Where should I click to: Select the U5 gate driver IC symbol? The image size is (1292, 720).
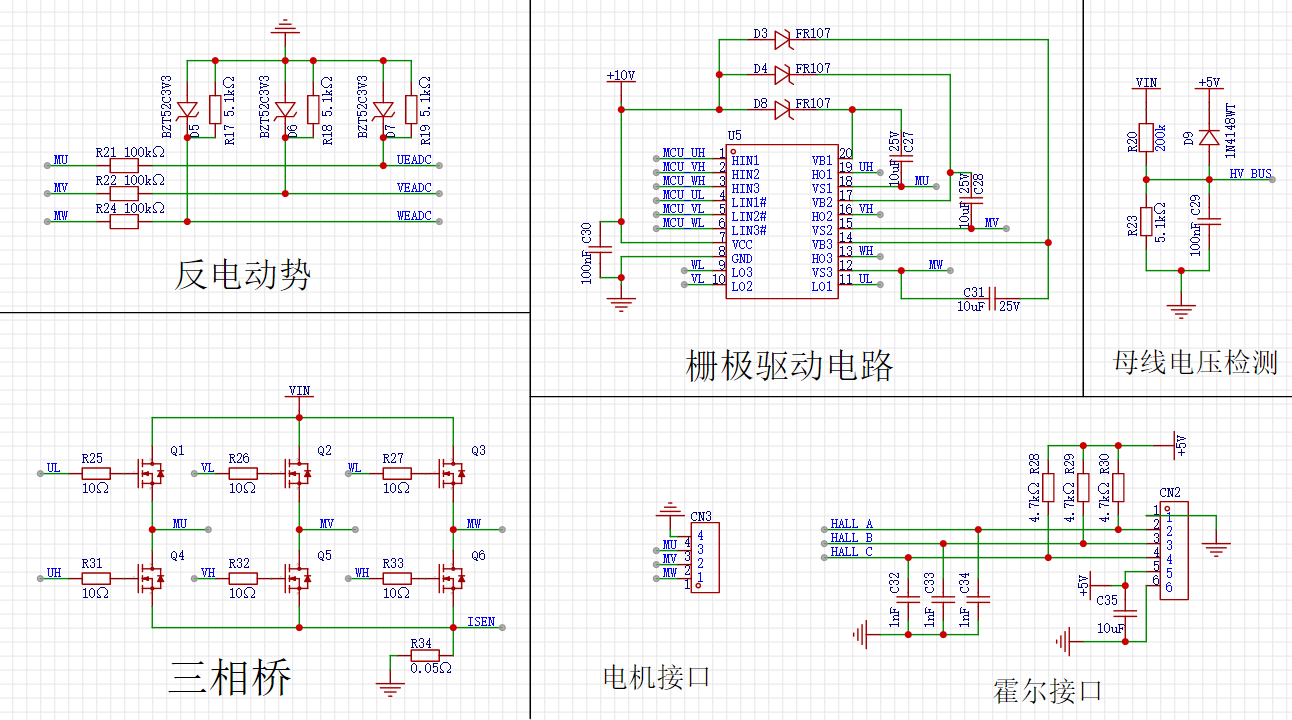tap(785, 220)
